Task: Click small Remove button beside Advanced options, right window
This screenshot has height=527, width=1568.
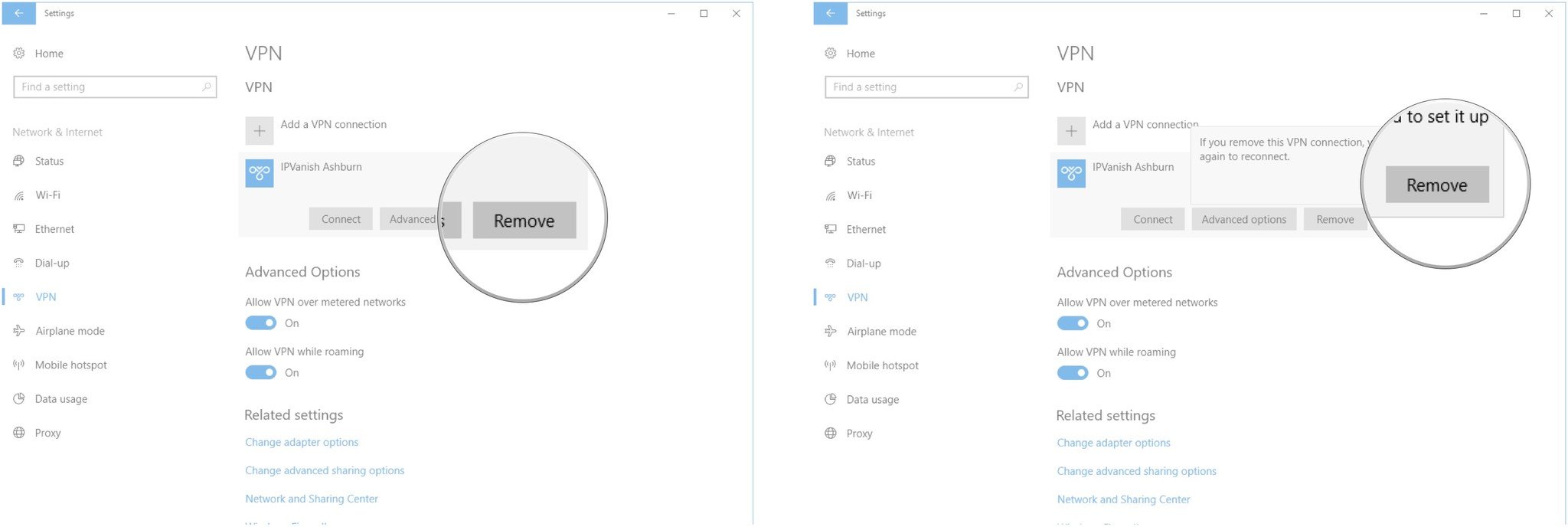Action: tap(1334, 219)
